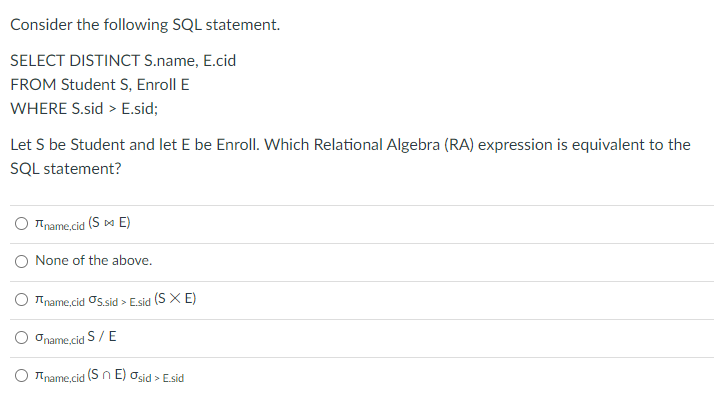Select the S / E division radio button
The width and height of the screenshot is (720, 412).
pos(21,338)
